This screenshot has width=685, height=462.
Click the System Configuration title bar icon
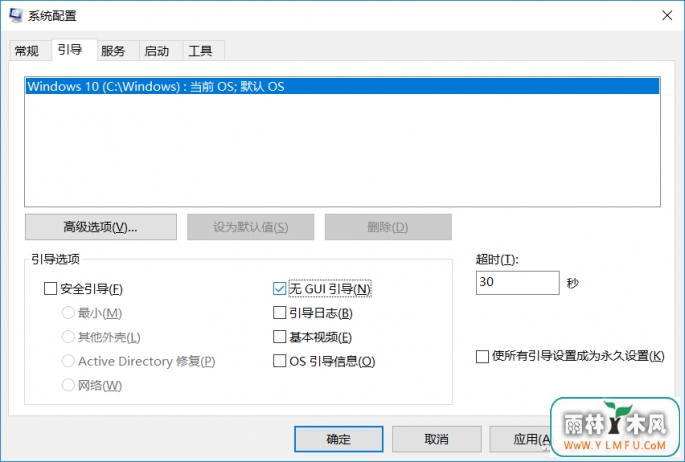[16, 15]
